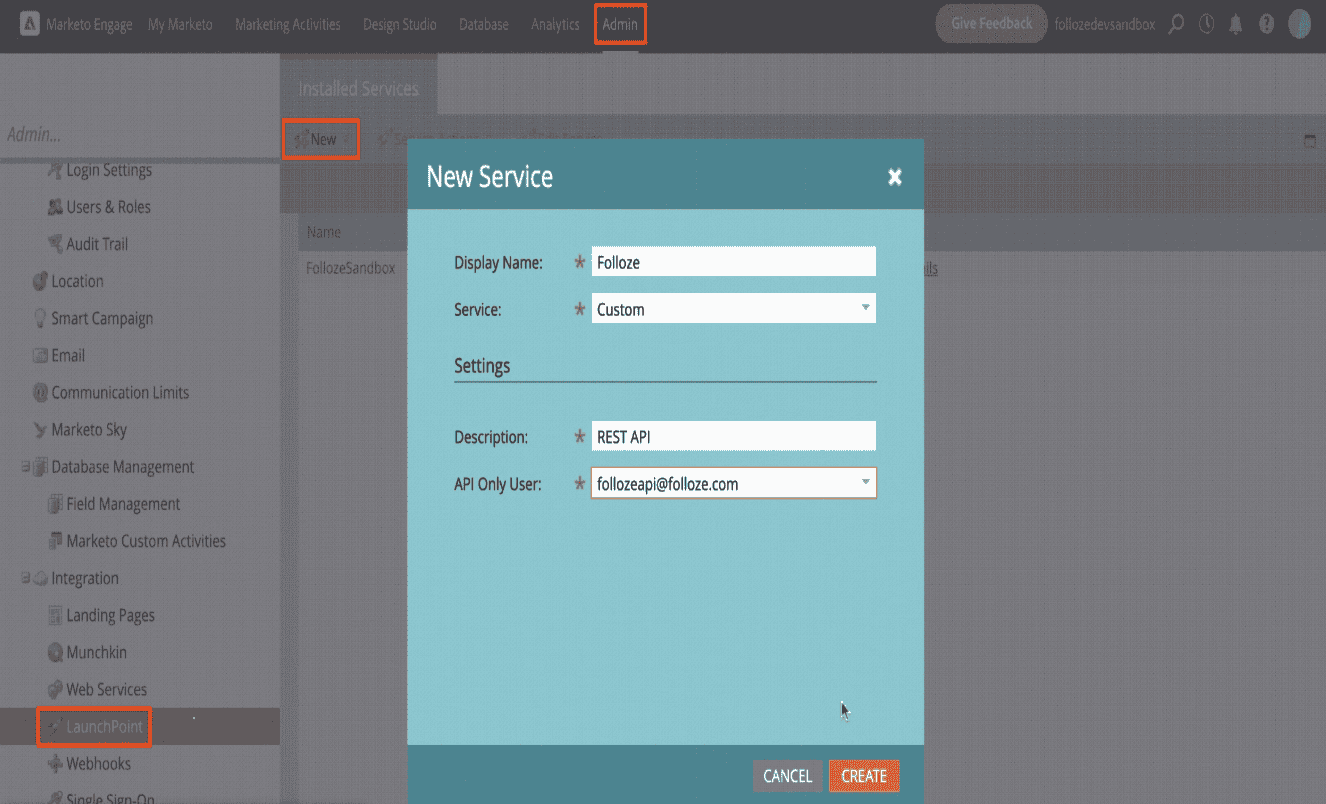
Task: Click the help question mark icon
Action: [x=1267, y=24]
